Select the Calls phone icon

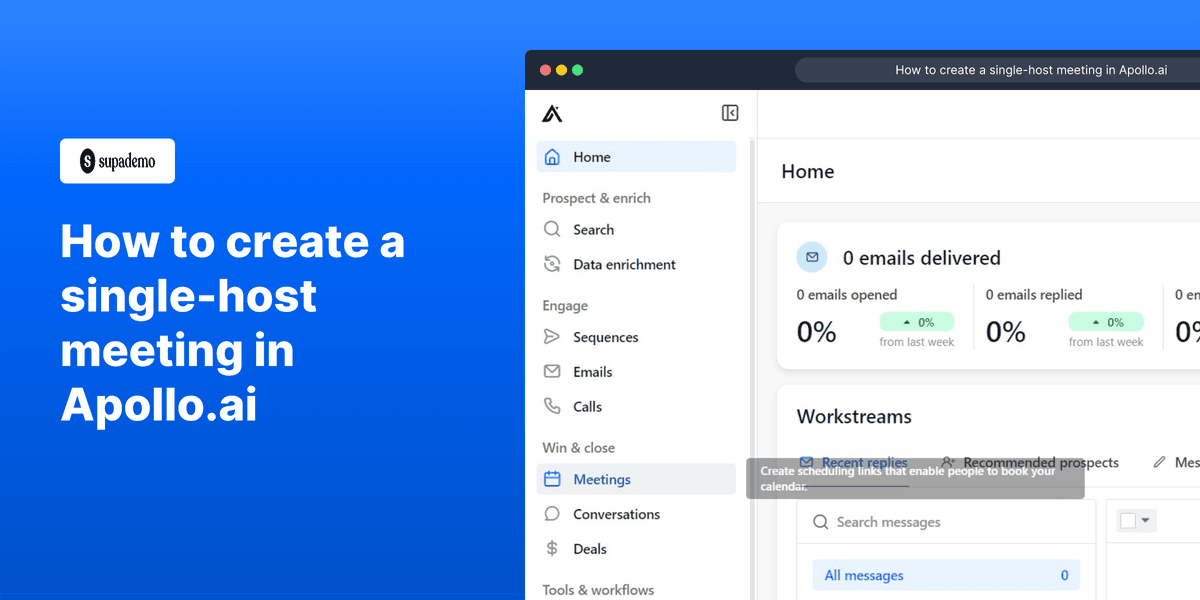(x=552, y=406)
